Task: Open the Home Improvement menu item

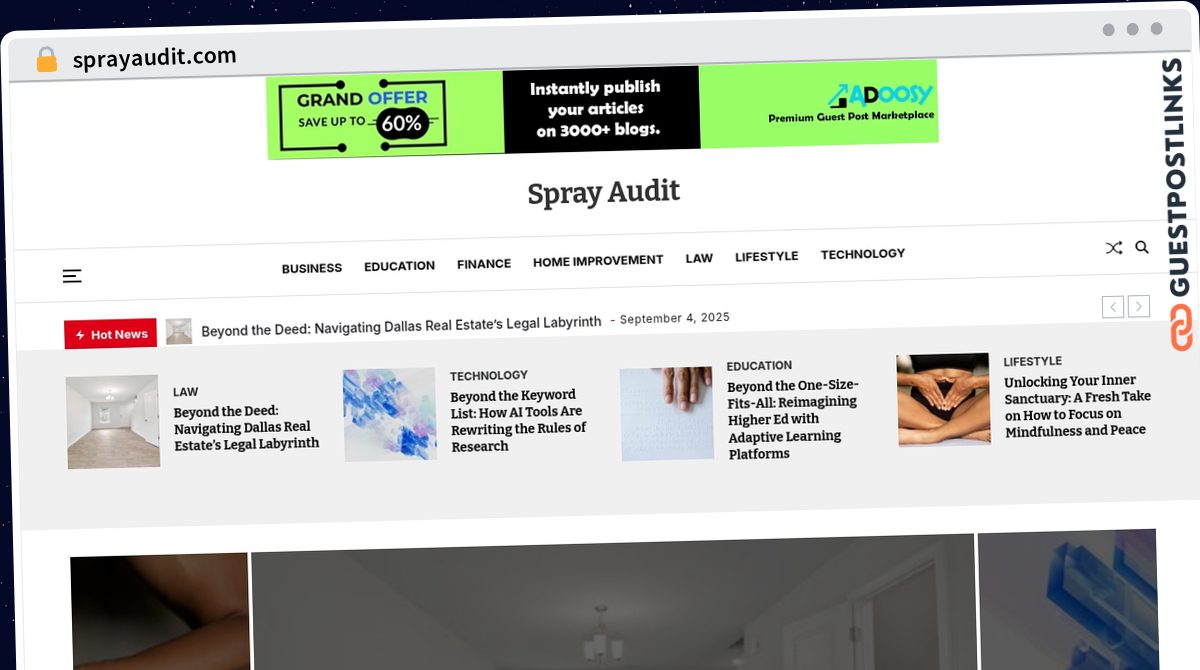Action: (x=598, y=260)
